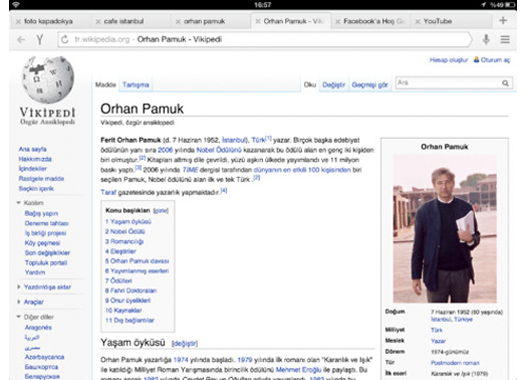The width and height of the screenshot is (525, 380).
Task: Check the Wi-Fi status icon
Action: tap(16, 5)
